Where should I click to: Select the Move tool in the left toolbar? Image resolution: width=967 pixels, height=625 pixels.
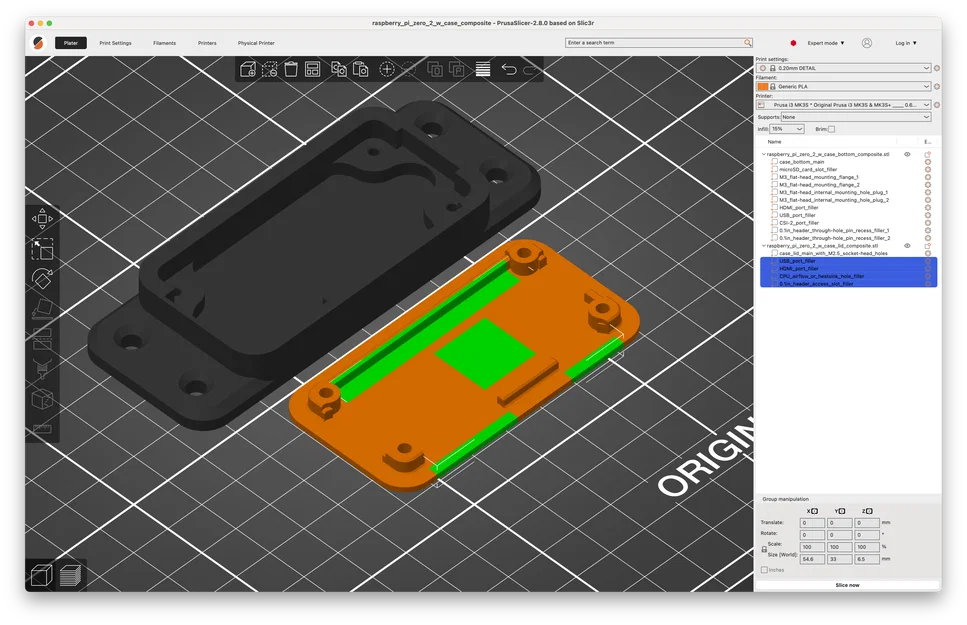[42, 218]
